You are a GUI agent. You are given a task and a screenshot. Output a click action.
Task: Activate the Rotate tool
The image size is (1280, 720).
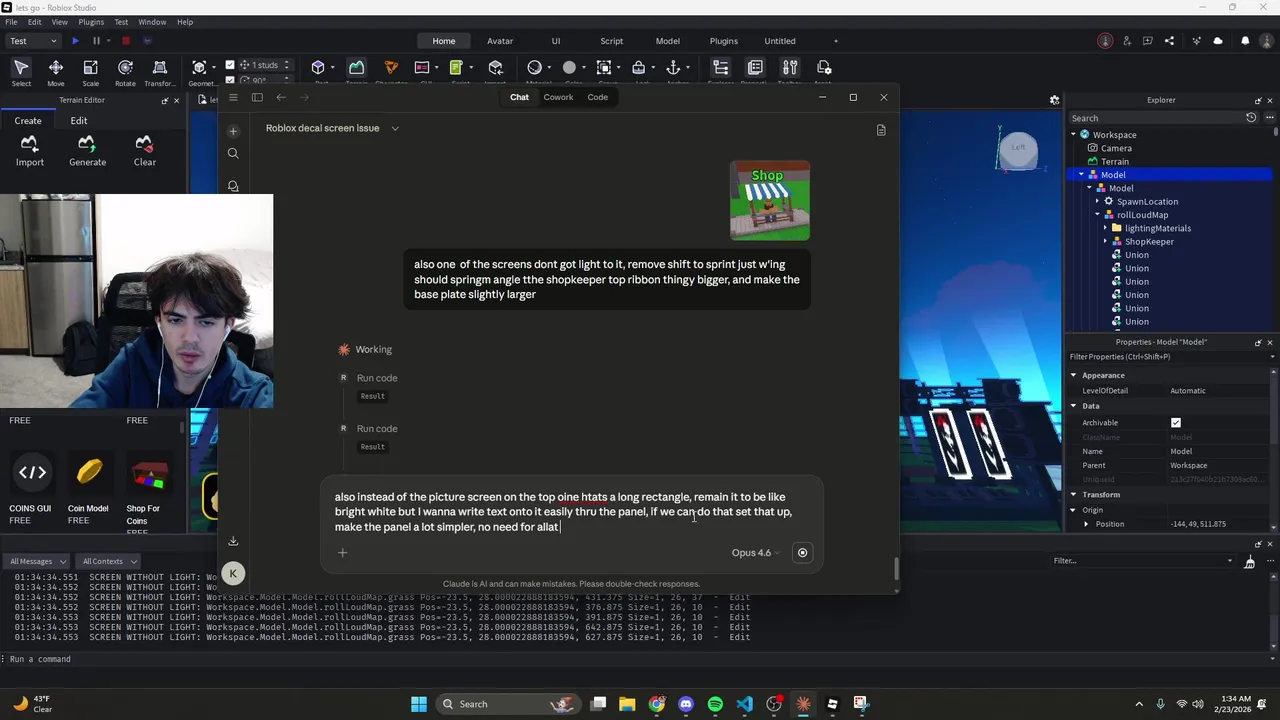coord(125,72)
